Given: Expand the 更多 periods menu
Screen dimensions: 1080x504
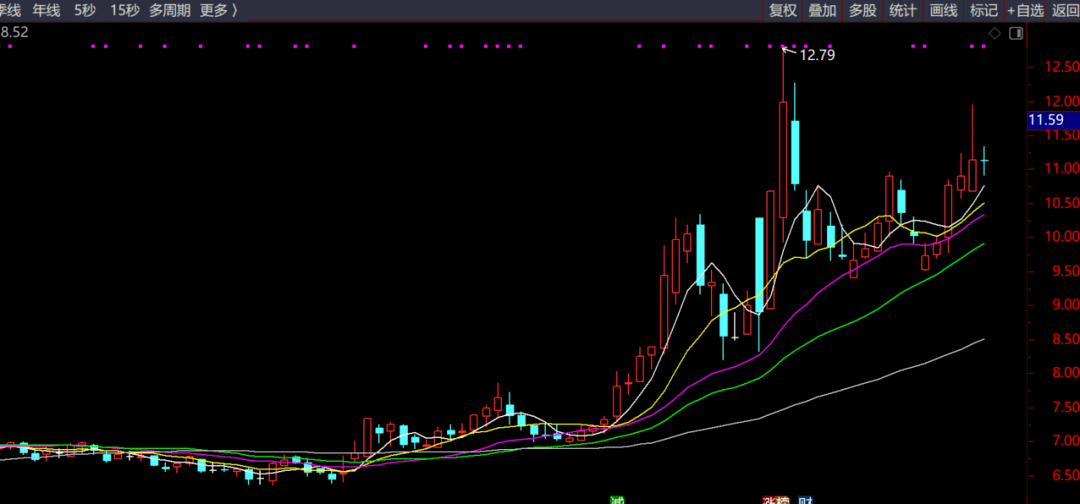Looking at the screenshot, I should pyautogui.click(x=218, y=10).
